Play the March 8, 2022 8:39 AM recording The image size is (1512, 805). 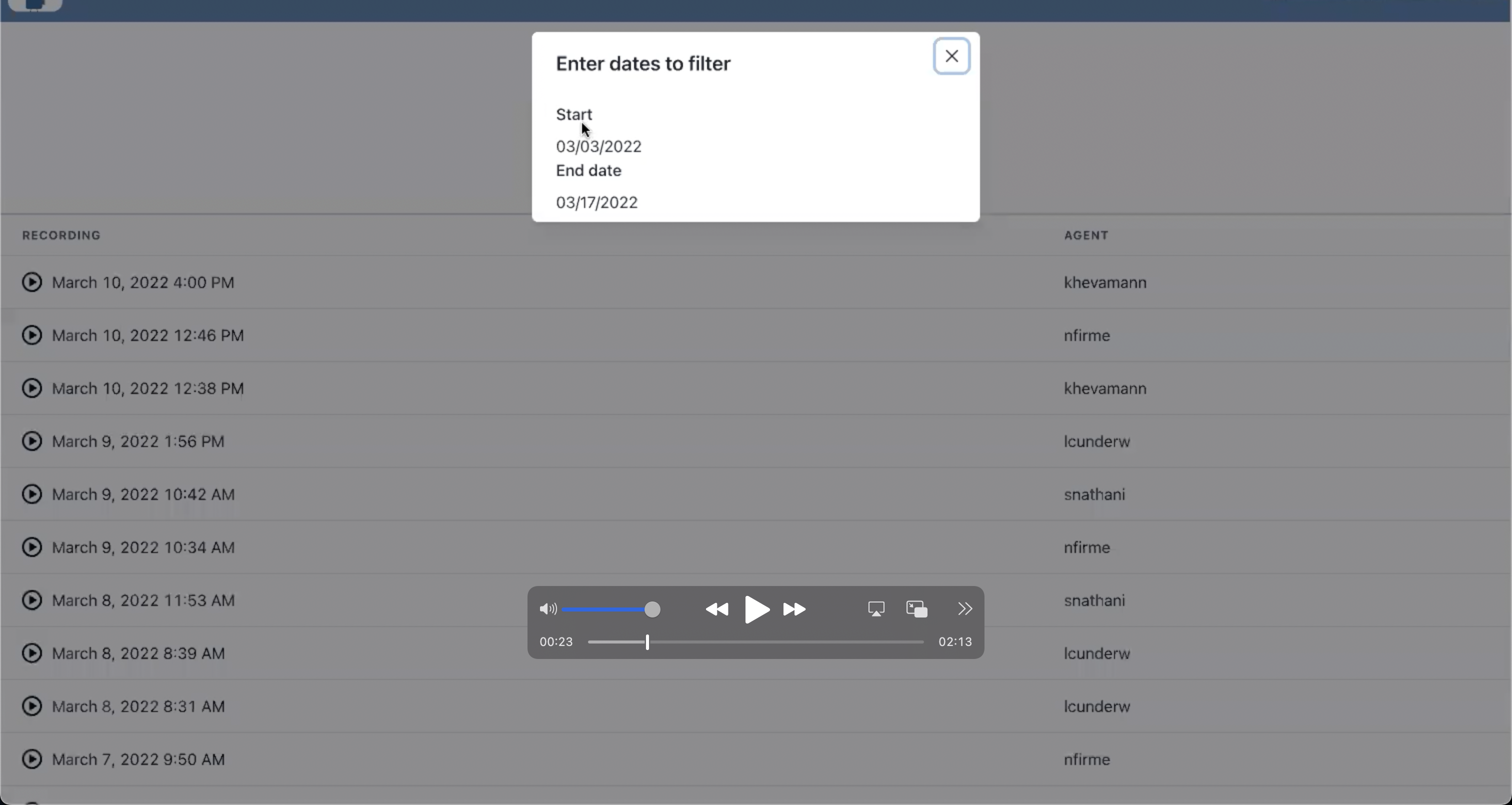click(31, 653)
